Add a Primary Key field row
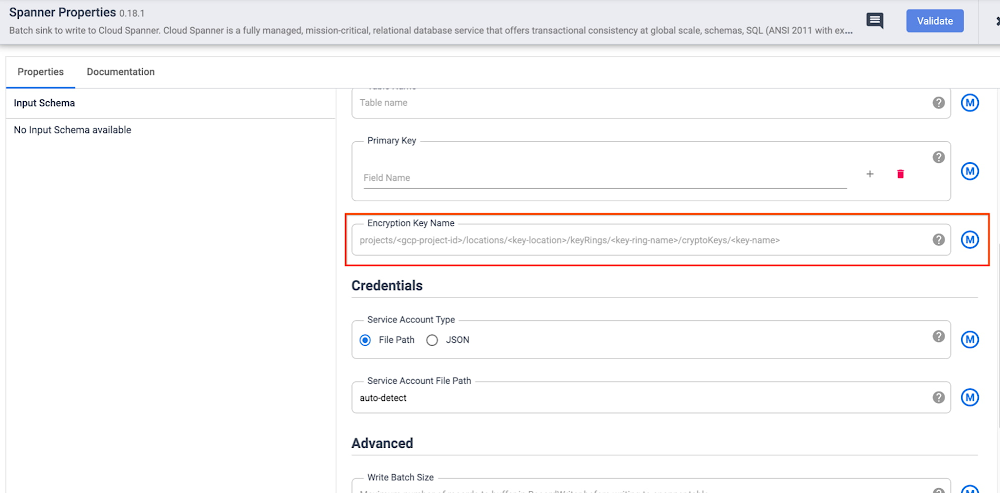 tap(870, 174)
